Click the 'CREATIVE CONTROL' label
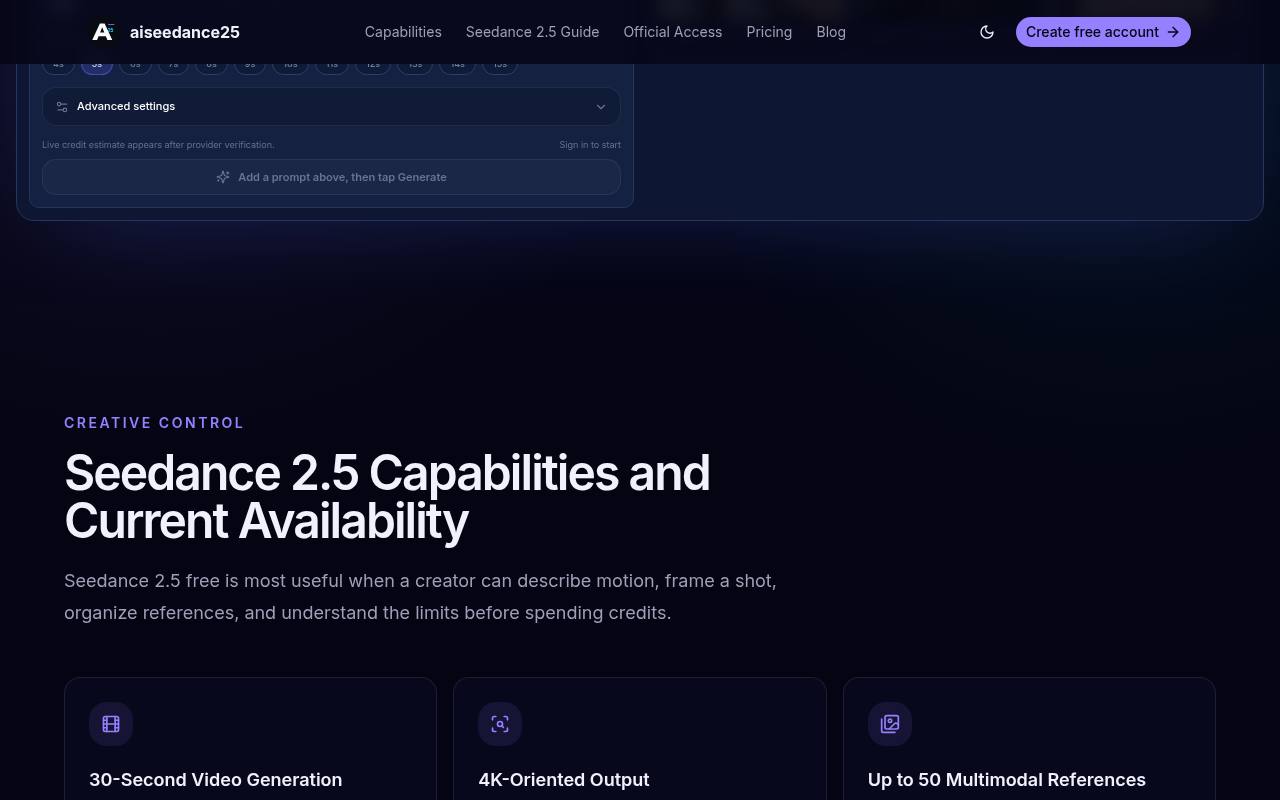Image resolution: width=1280 pixels, height=800 pixels. [154, 423]
